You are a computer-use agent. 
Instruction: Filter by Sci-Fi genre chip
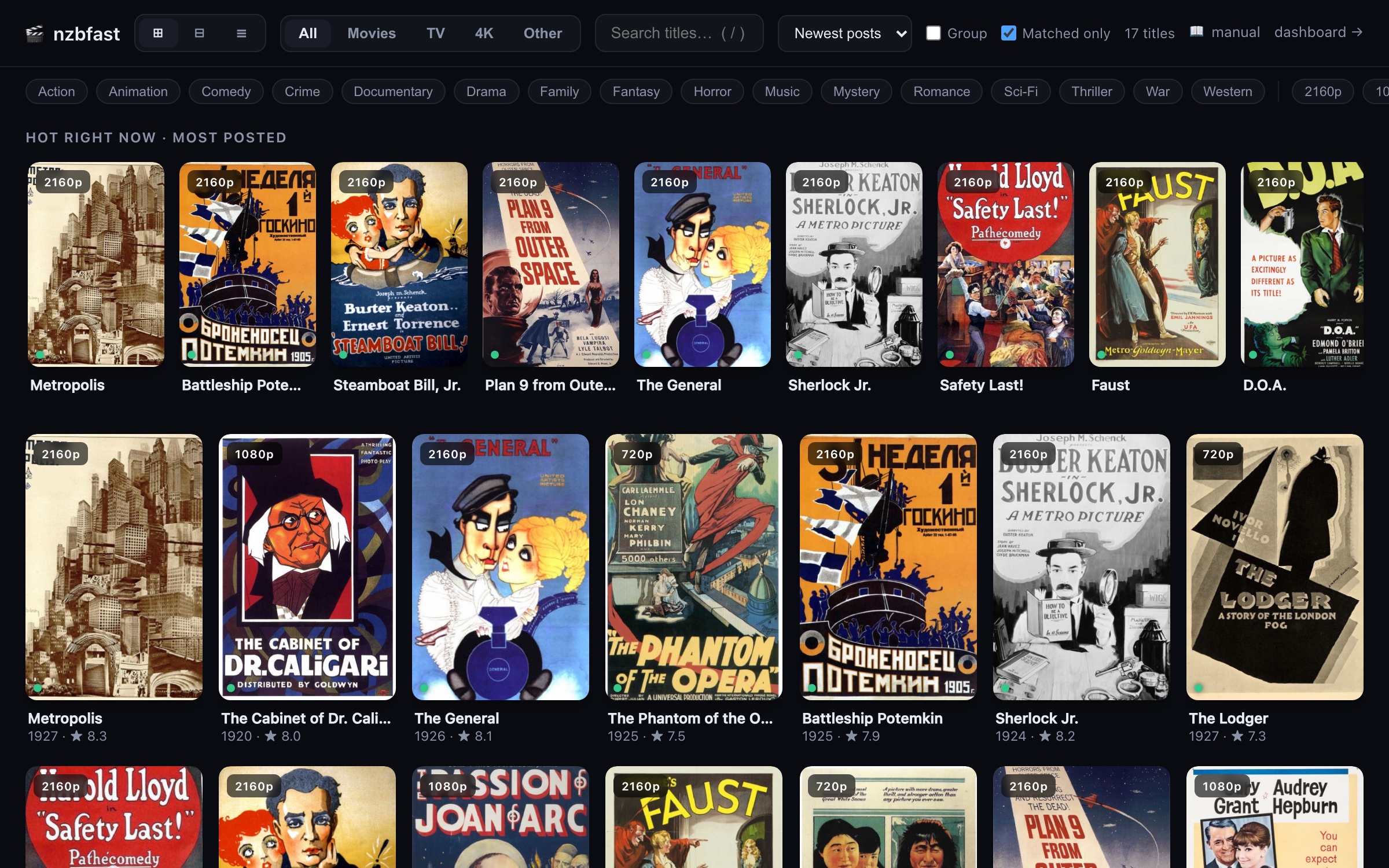coord(1020,91)
